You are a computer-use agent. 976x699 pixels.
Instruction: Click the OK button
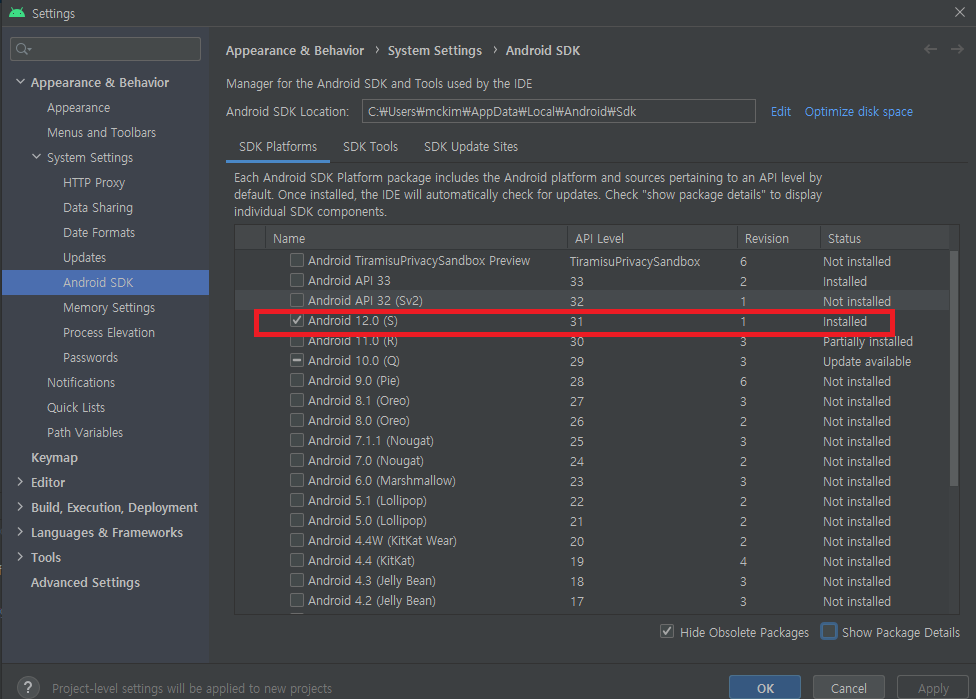[765, 688]
